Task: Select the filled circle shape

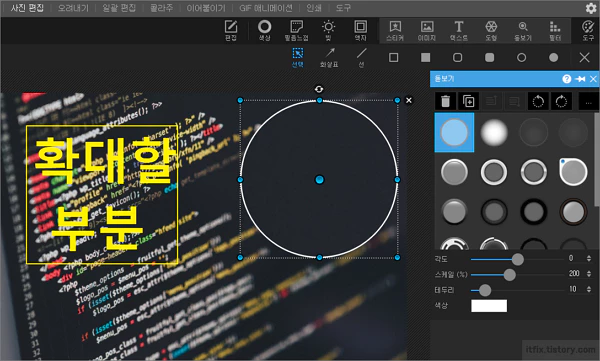Action: [553, 57]
